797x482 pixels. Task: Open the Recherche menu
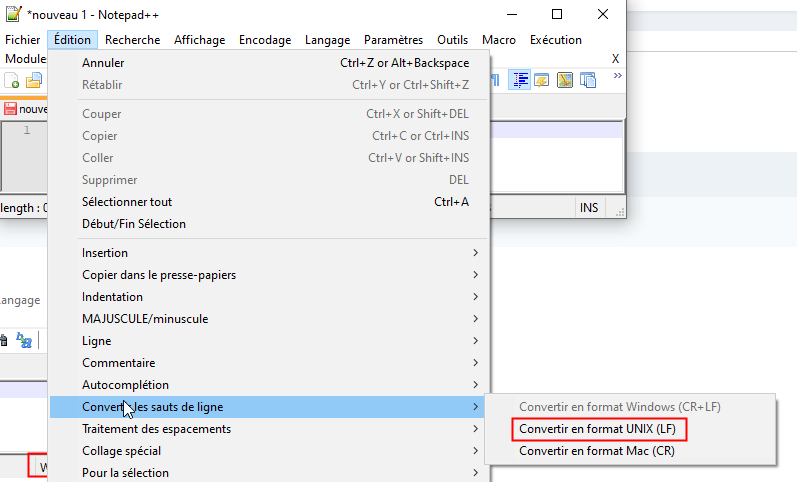[133, 40]
